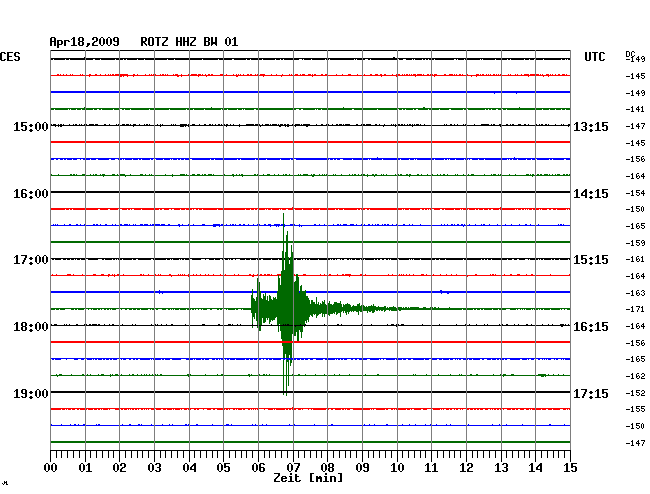The width and height of the screenshot is (650, 494).
Task: Click the 09 minute axis tick label
Action: click(x=362, y=467)
